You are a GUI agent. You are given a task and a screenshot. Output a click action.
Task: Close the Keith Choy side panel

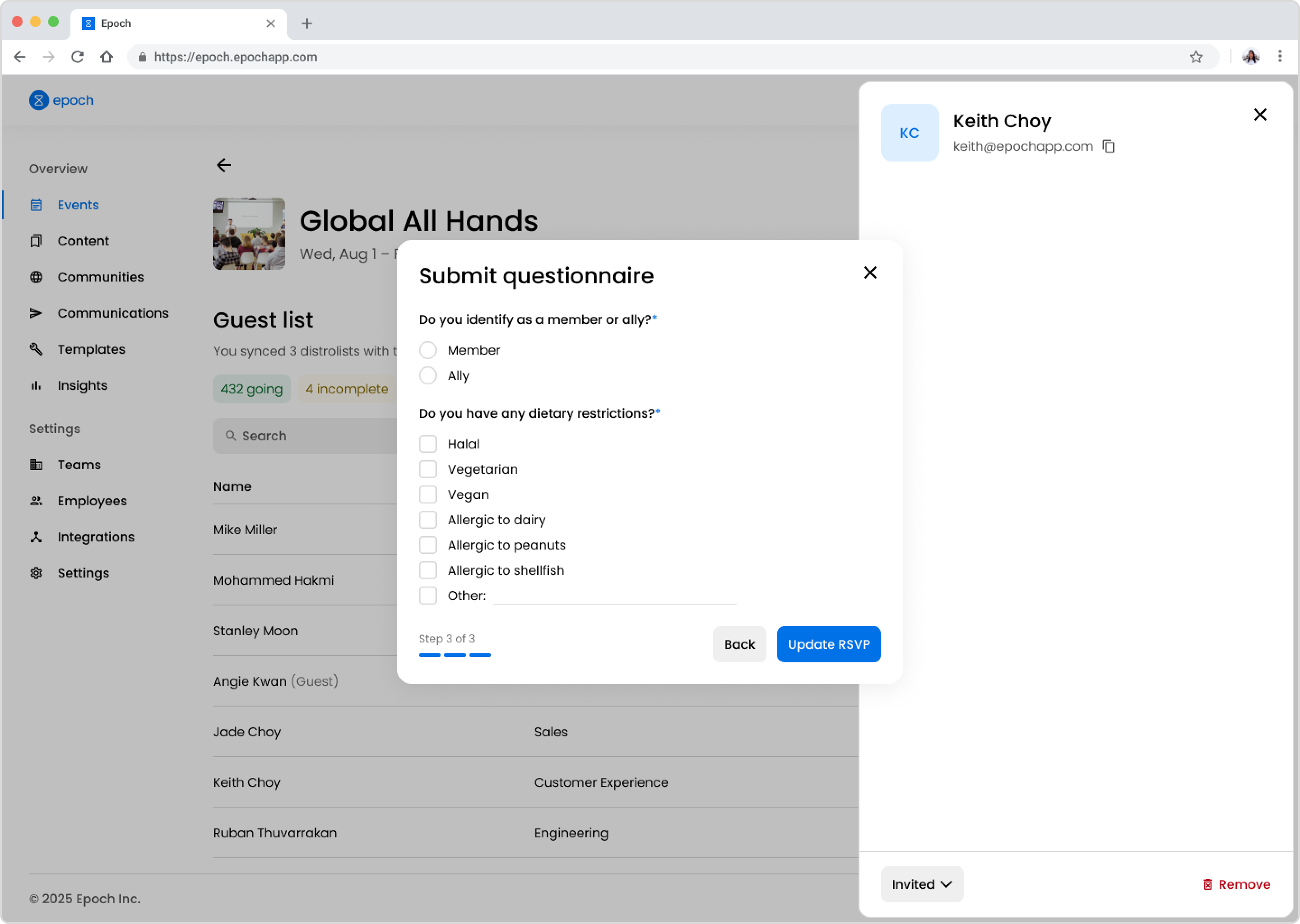pos(1260,115)
